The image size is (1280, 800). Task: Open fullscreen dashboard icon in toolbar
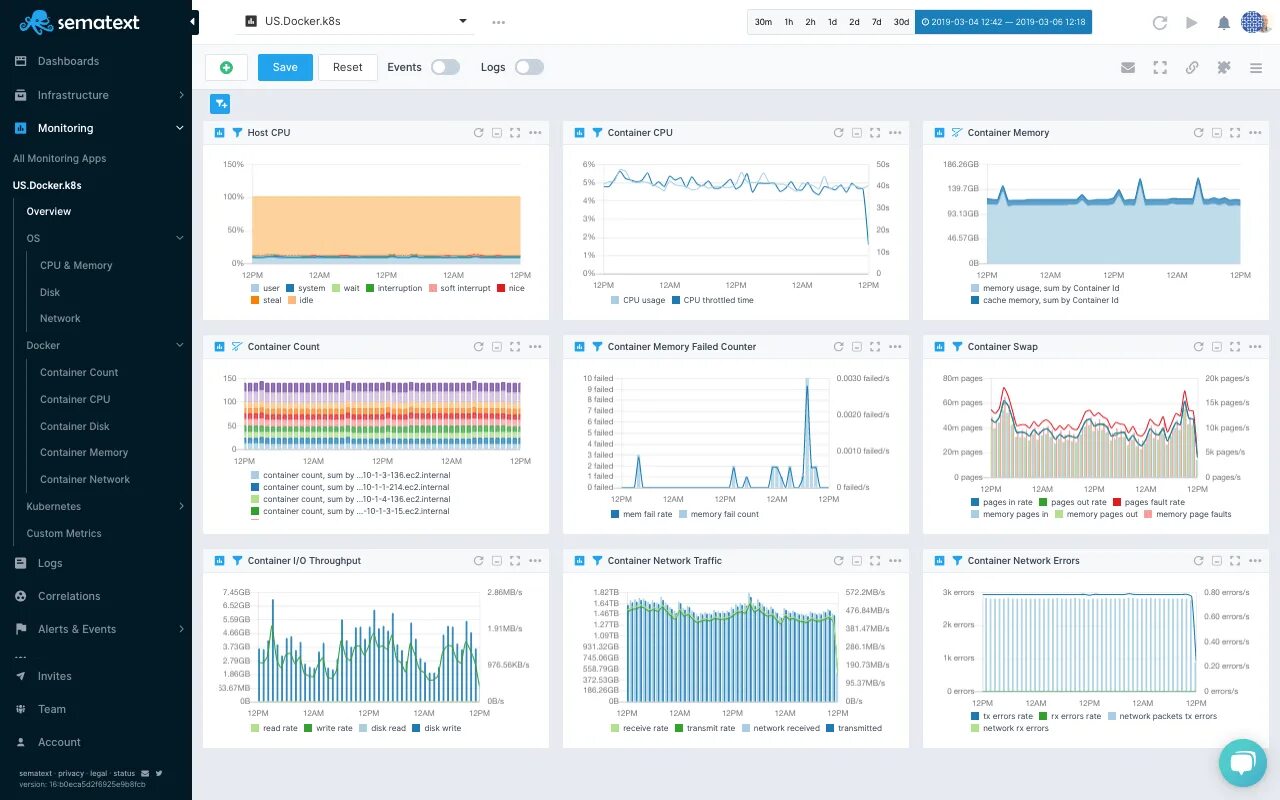point(1160,68)
